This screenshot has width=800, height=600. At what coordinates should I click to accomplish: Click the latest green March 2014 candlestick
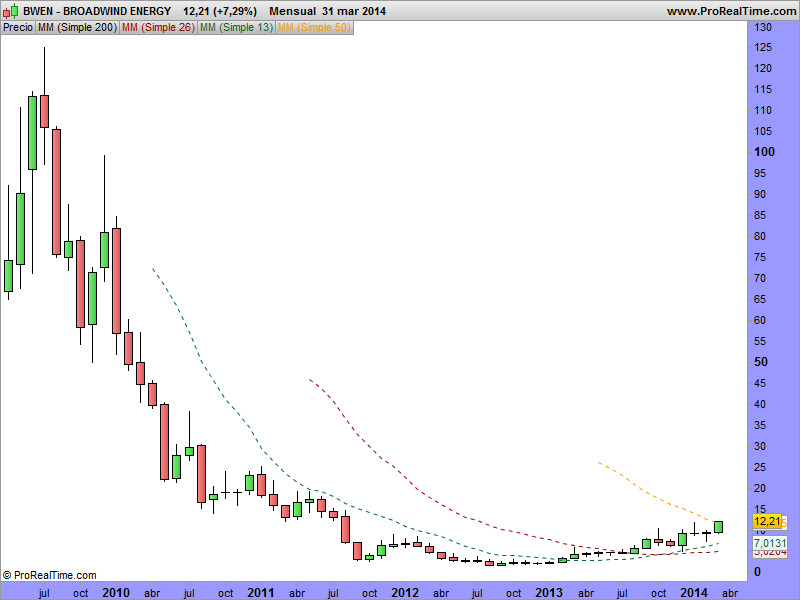click(718, 527)
